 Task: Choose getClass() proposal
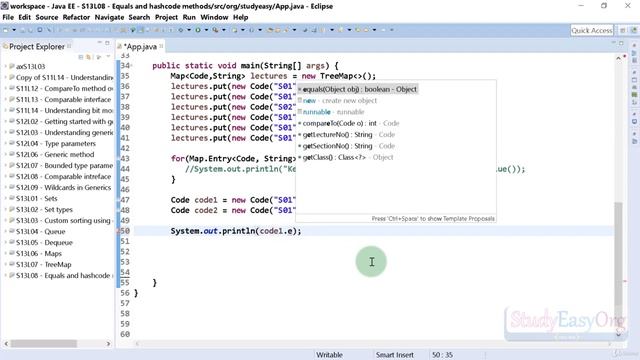pyautogui.click(x=347, y=158)
